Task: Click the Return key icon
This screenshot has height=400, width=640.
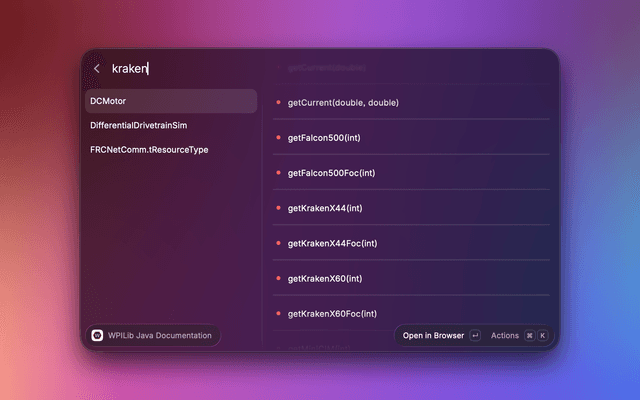Action: [x=475, y=336]
